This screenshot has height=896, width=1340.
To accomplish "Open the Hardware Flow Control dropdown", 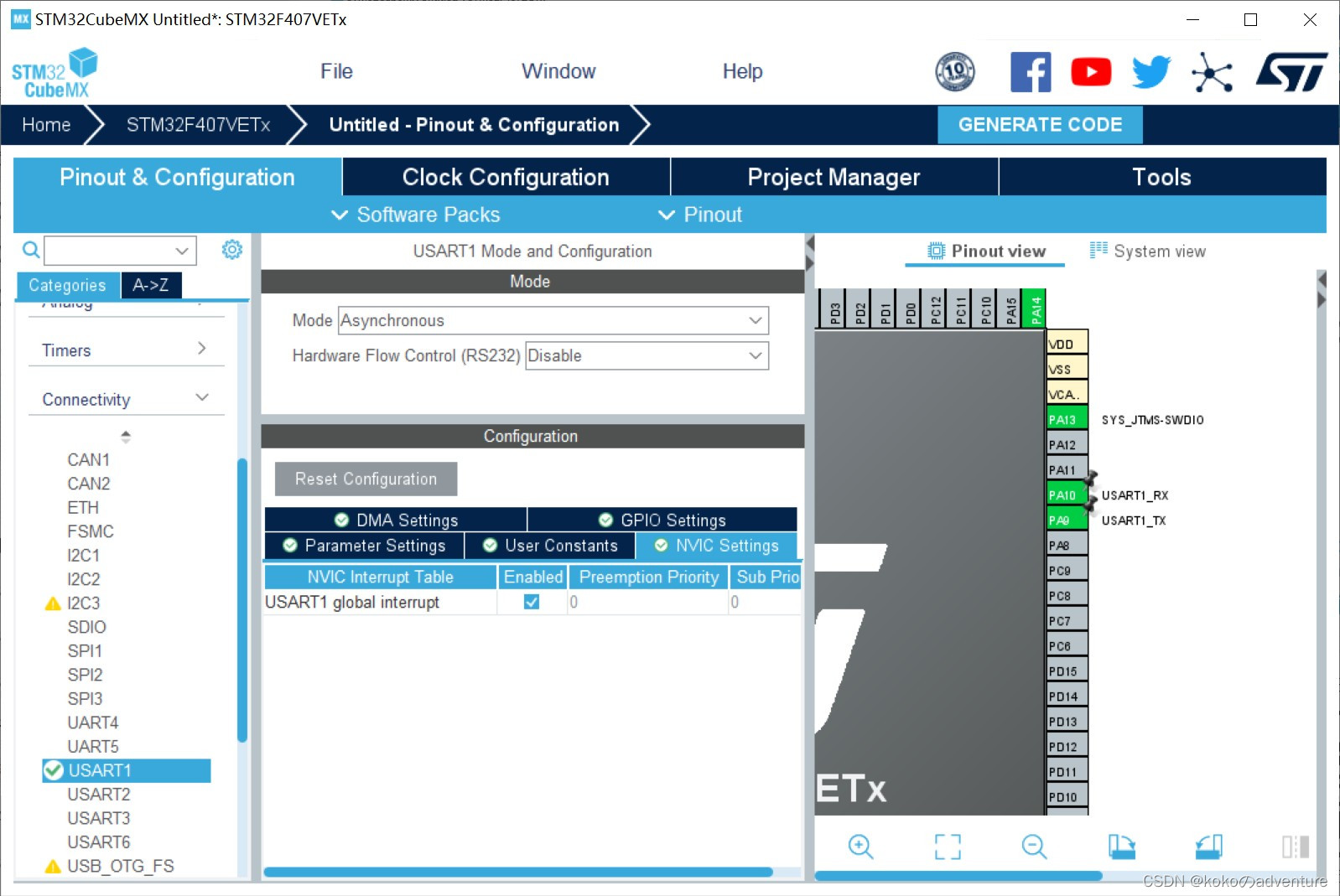I will point(647,355).
